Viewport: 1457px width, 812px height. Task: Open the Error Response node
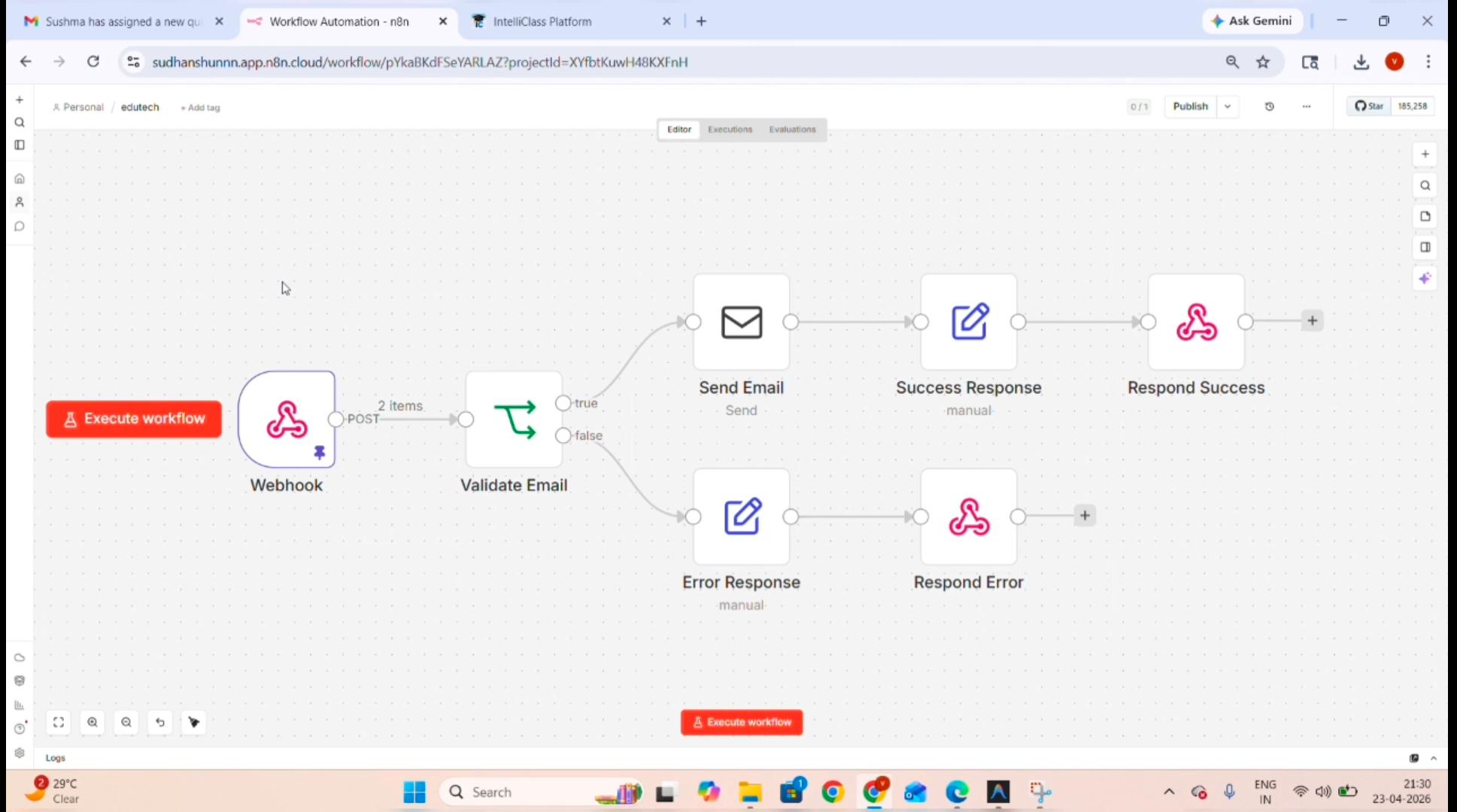[x=742, y=517]
